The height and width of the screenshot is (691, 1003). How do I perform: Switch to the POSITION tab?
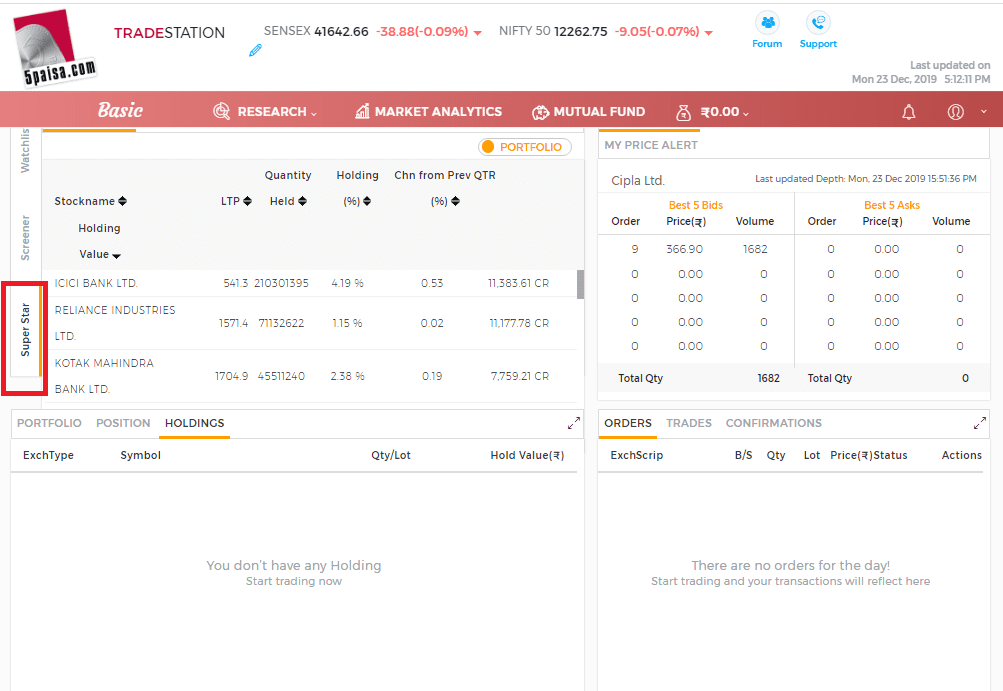coord(123,423)
